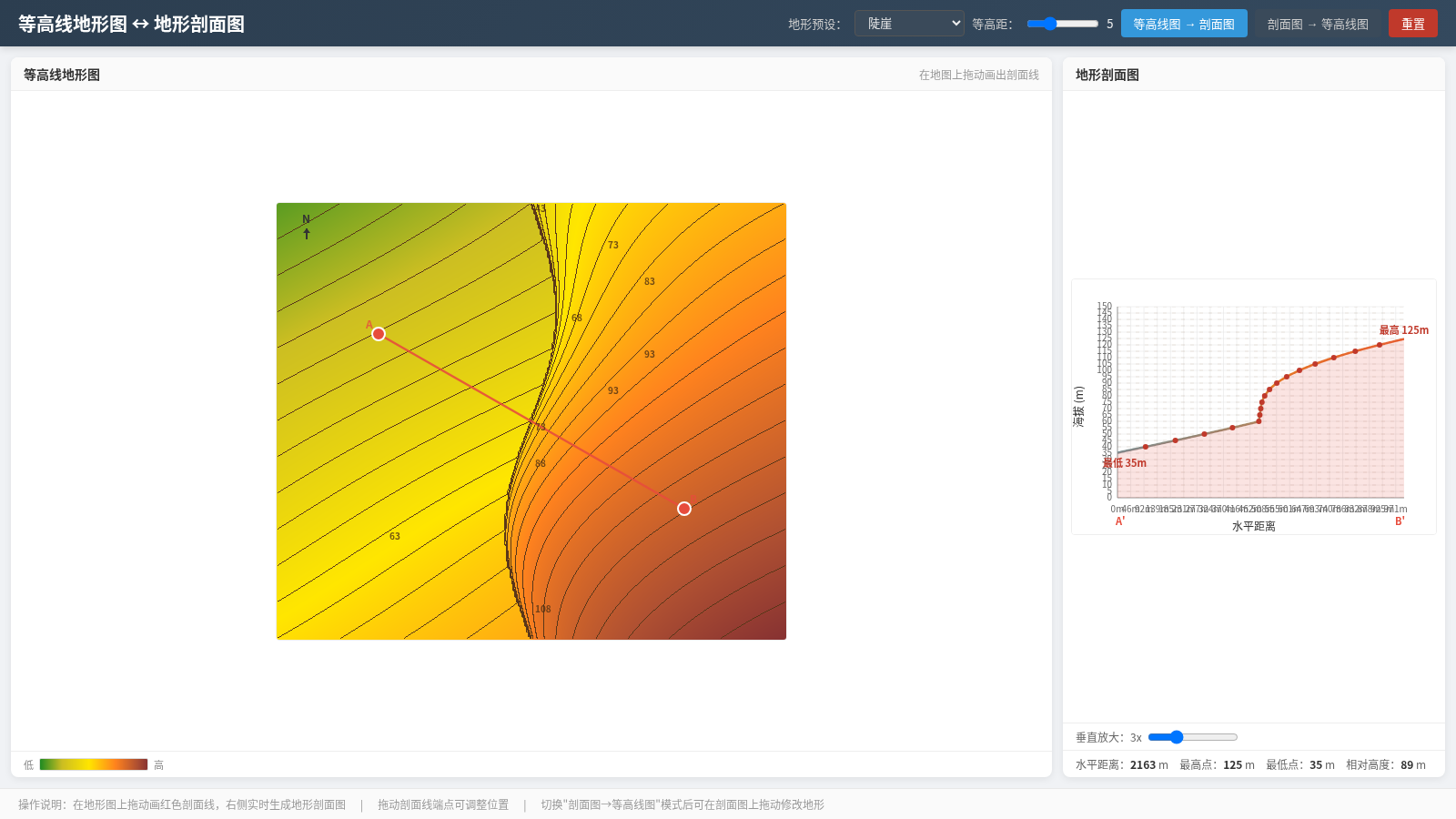Adjust the 垂直放大 slider
The height and width of the screenshot is (819, 1456).
[1193, 737]
